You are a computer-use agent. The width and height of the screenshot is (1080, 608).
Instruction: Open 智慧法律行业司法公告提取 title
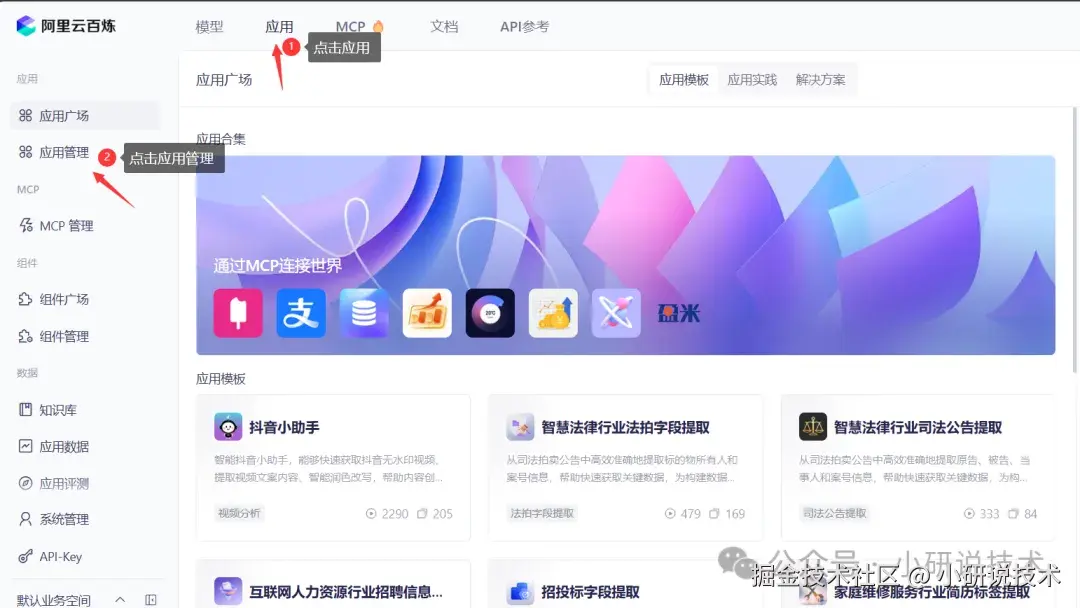[x=918, y=428]
